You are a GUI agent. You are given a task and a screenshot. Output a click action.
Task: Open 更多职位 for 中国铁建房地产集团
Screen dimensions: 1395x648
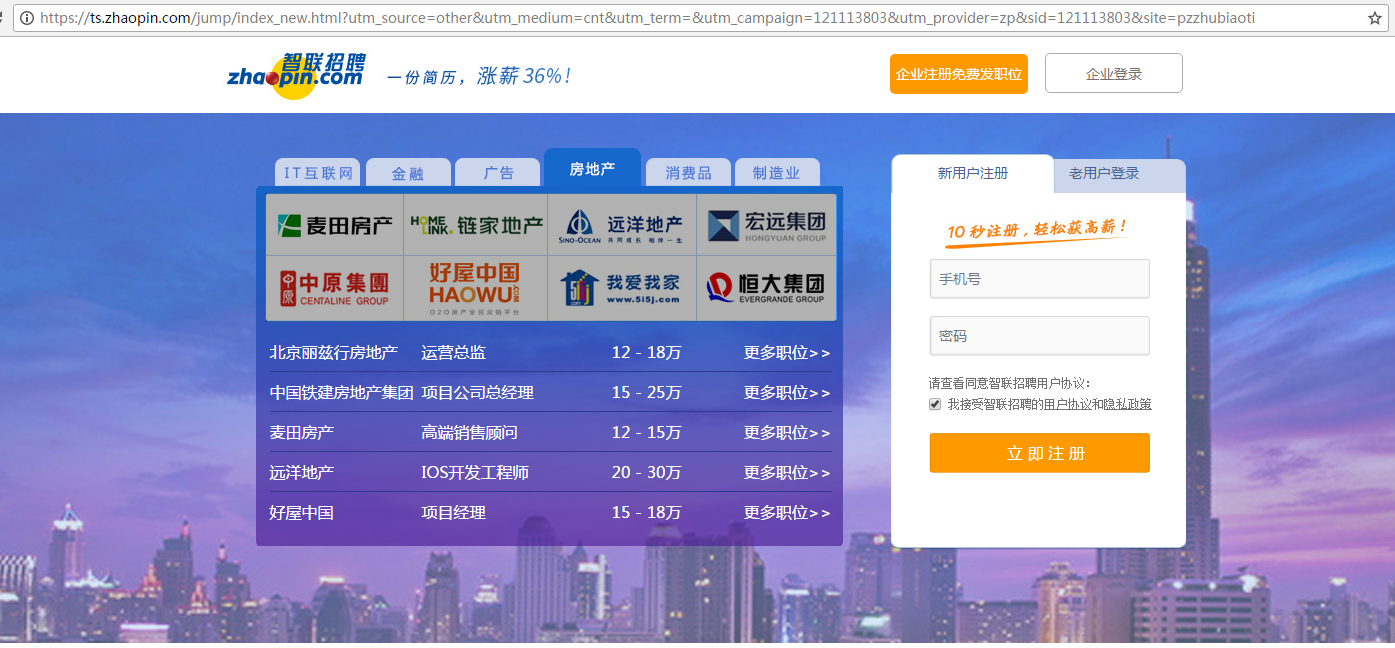tap(787, 393)
